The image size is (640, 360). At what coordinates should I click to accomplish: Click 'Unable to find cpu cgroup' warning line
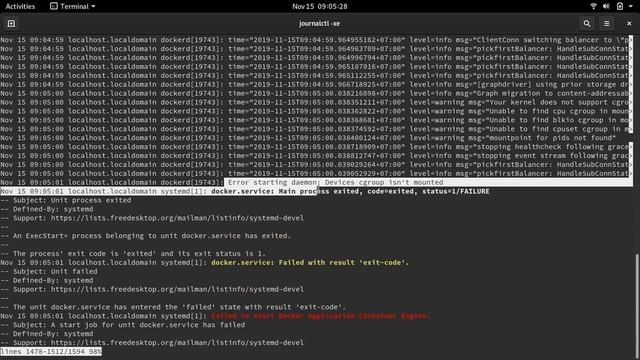[x=316, y=111]
